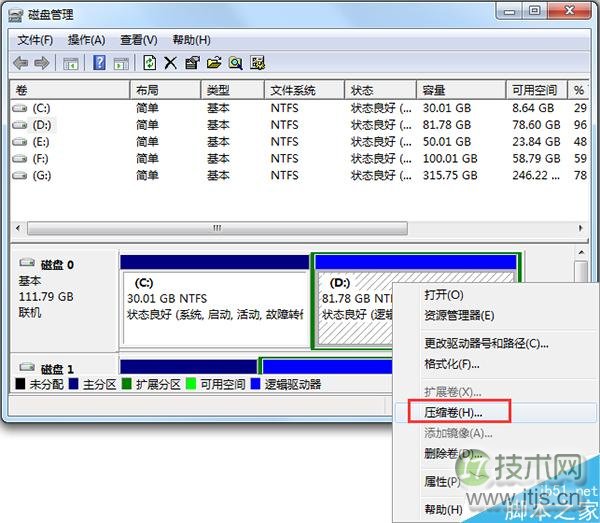Click the 30.01 GB capacity cell
This screenshot has height=523, width=600.
point(447,108)
